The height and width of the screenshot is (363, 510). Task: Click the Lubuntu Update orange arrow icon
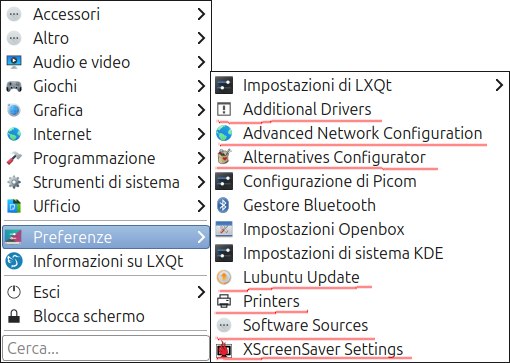coord(224,277)
